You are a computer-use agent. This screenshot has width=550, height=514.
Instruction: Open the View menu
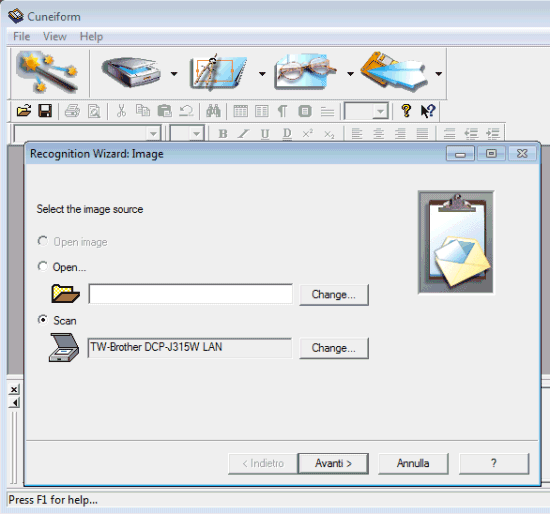pos(55,36)
